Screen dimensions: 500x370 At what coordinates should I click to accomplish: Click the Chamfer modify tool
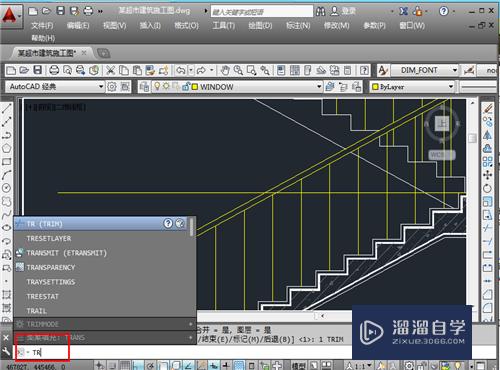click(x=488, y=294)
